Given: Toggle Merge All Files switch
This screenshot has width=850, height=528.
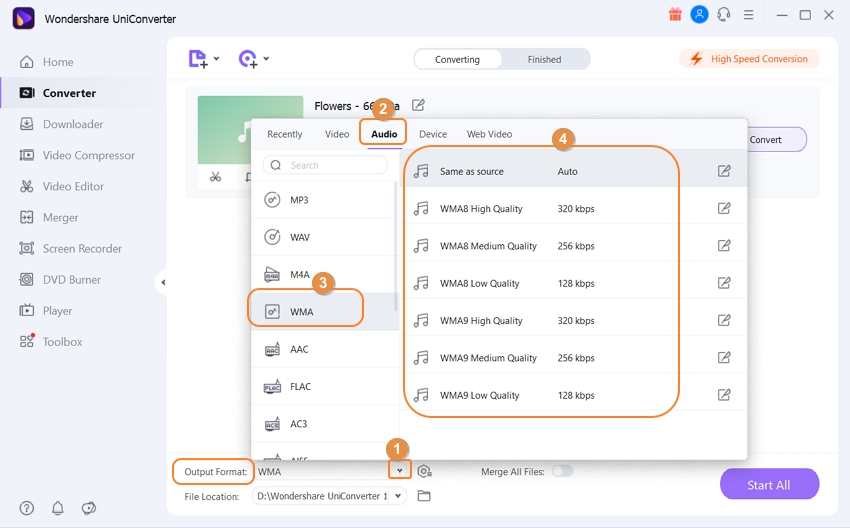Looking at the screenshot, I should tap(563, 471).
